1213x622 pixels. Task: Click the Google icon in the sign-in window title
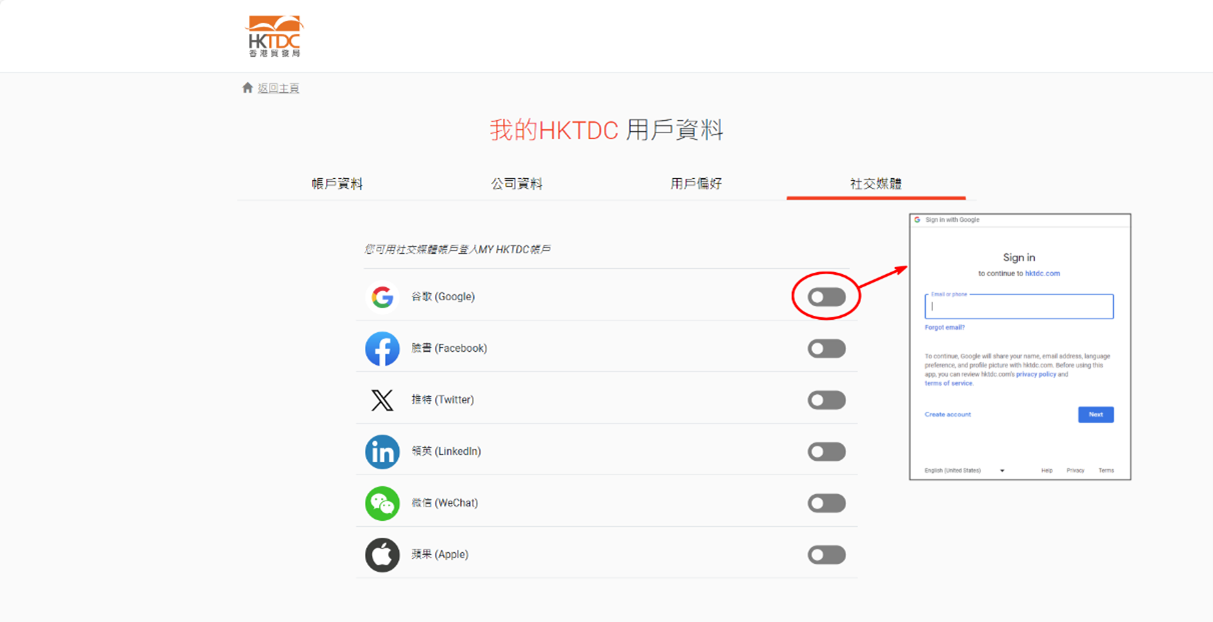[917, 220]
